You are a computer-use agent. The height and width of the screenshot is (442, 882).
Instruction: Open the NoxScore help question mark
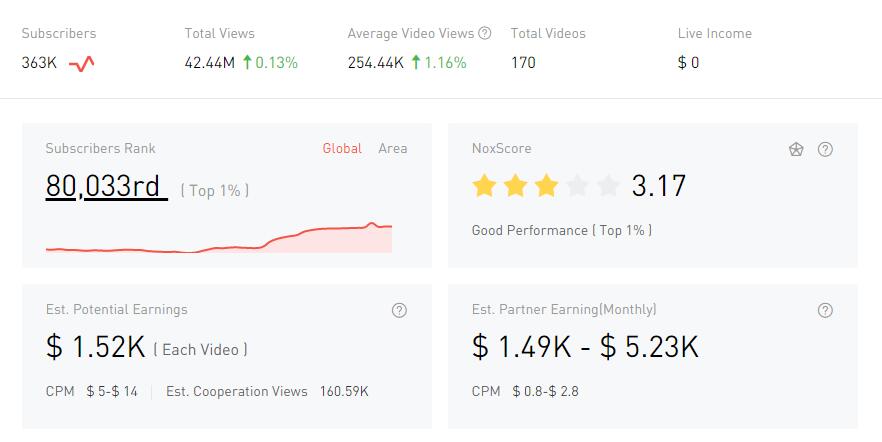pyautogui.click(x=825, y=149)
